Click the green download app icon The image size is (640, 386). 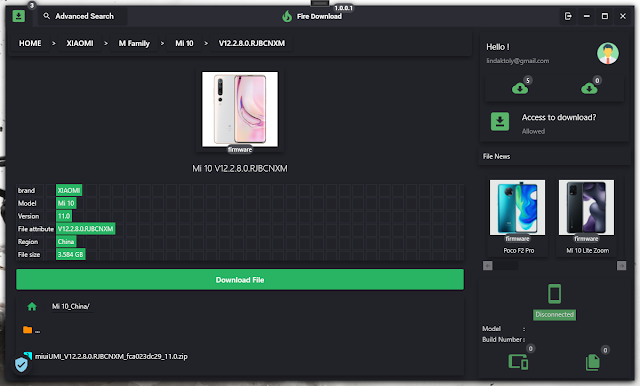19,16
